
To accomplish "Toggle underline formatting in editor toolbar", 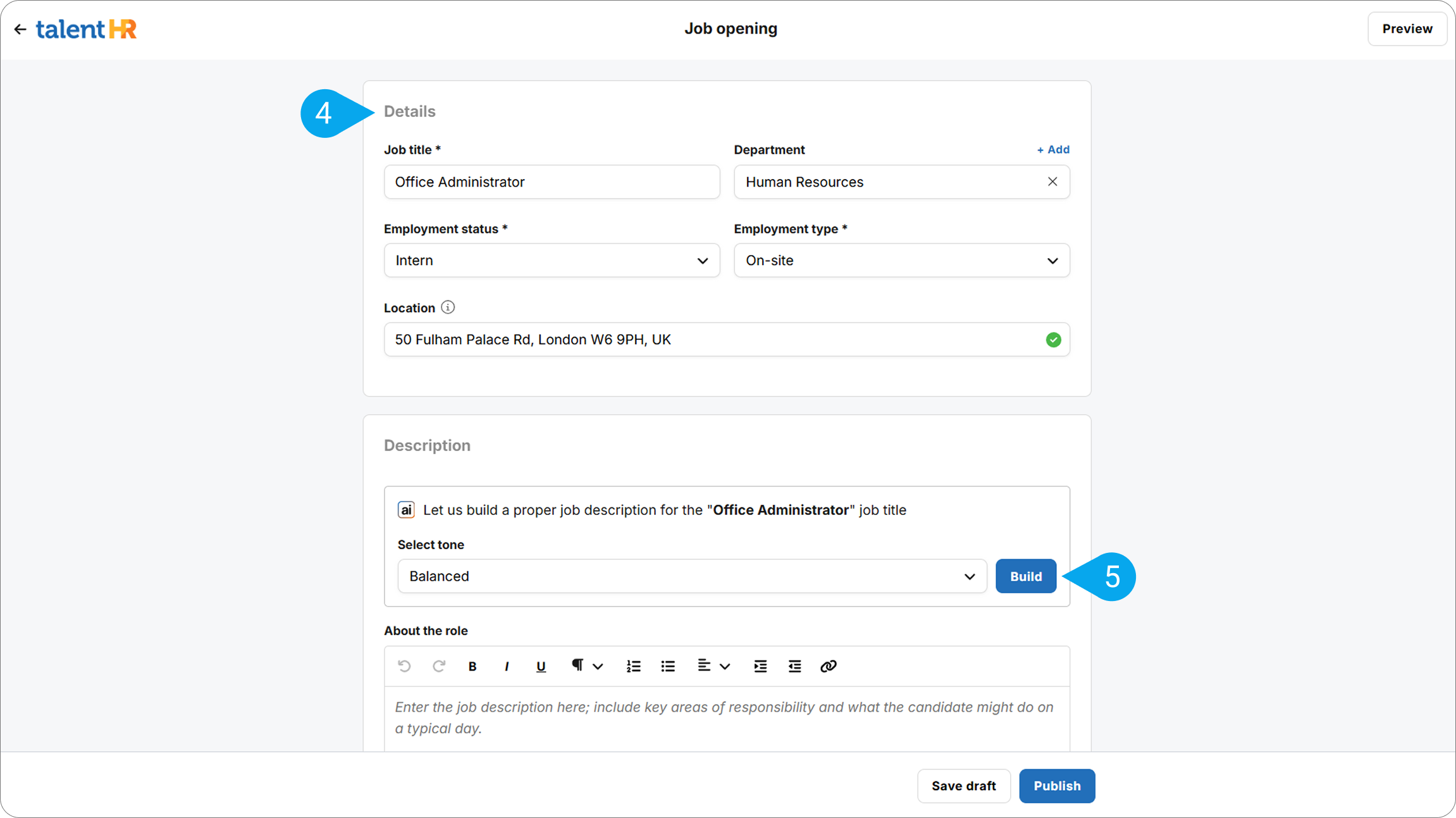I will coord(541,666).
